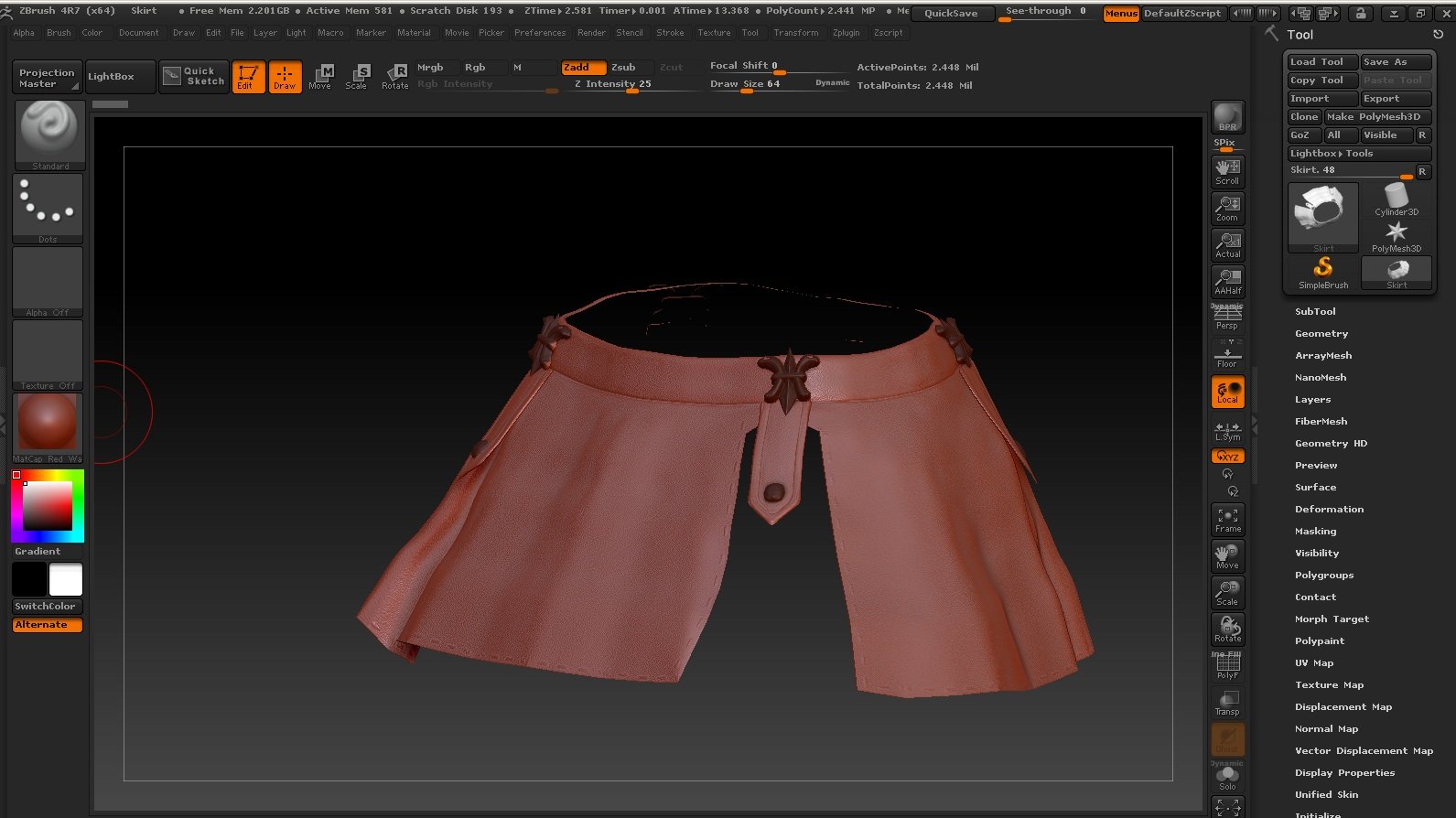Toggle the Floor grid
Screen dimensions: 1456x818
[x=1227, y=354]
